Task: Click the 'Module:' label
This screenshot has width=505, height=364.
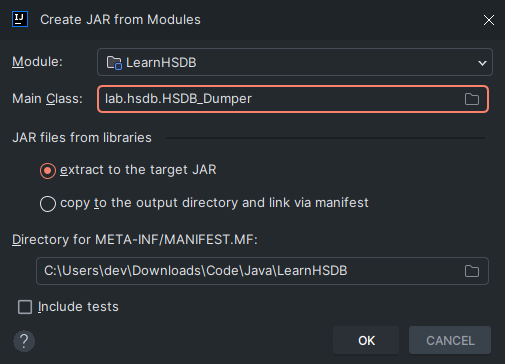Action: [x=37, y=62]
